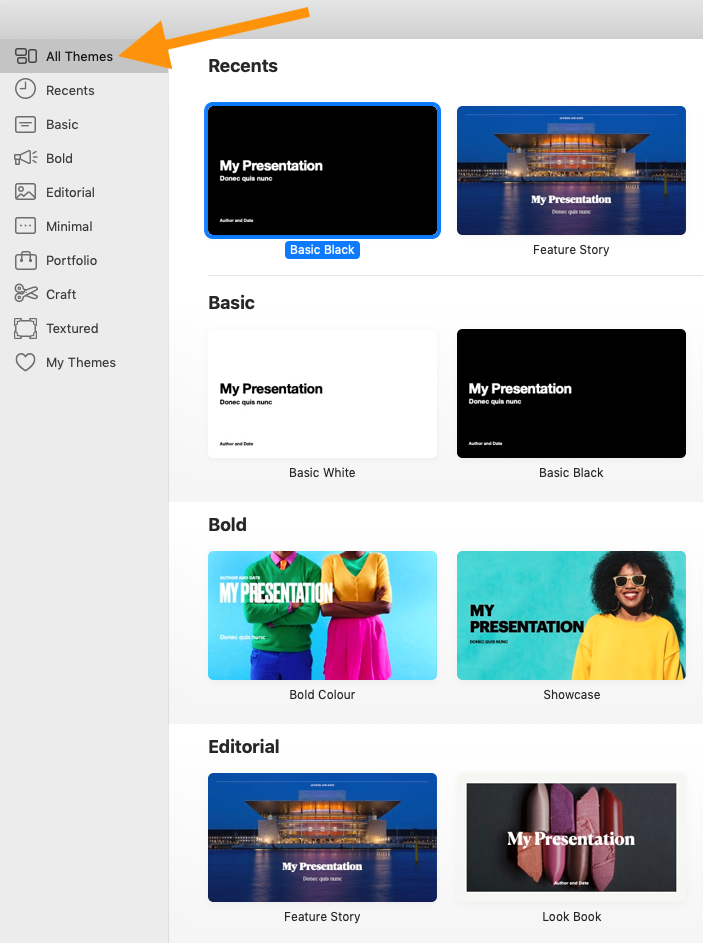Click the Look Book caption
Image resolution: width=703 pixels, height=943 pixels.
click(x=572, y=917)
